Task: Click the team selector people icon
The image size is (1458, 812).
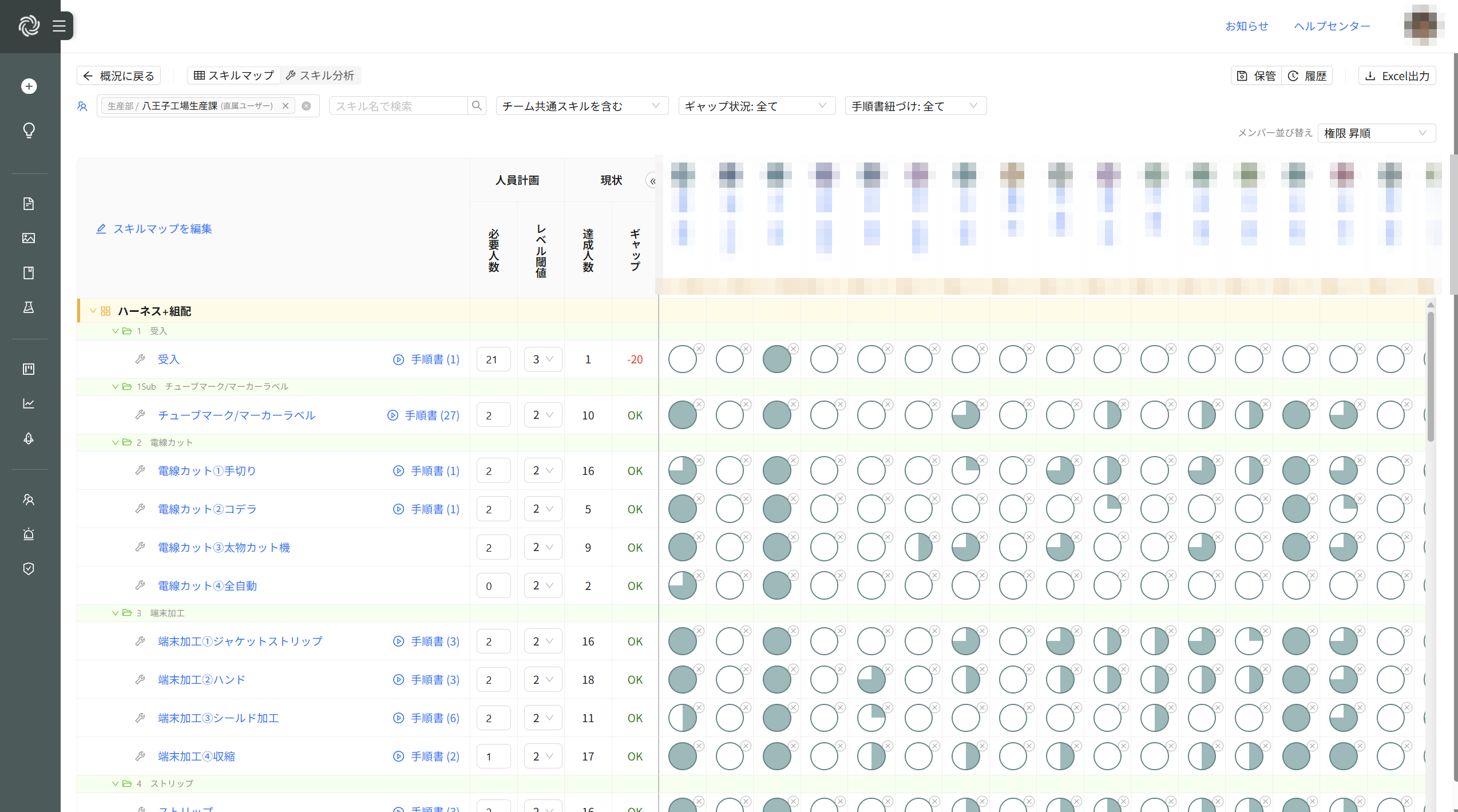Action: click(82, 106)
